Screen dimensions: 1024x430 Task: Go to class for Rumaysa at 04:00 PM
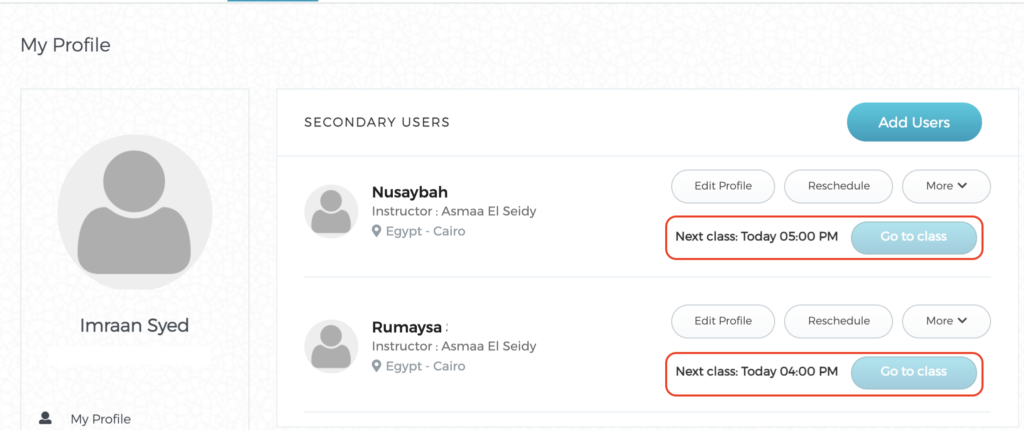point(914,372)
